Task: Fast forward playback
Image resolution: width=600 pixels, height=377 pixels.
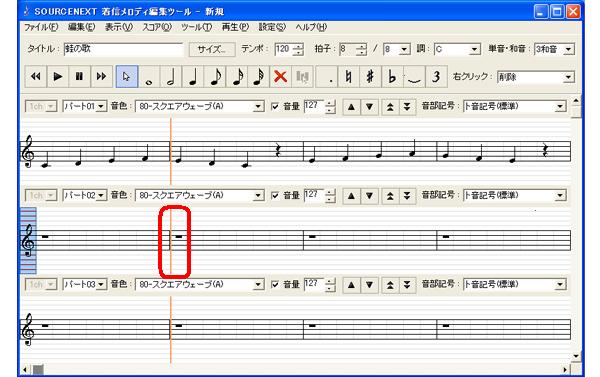Action: point(101,77)
